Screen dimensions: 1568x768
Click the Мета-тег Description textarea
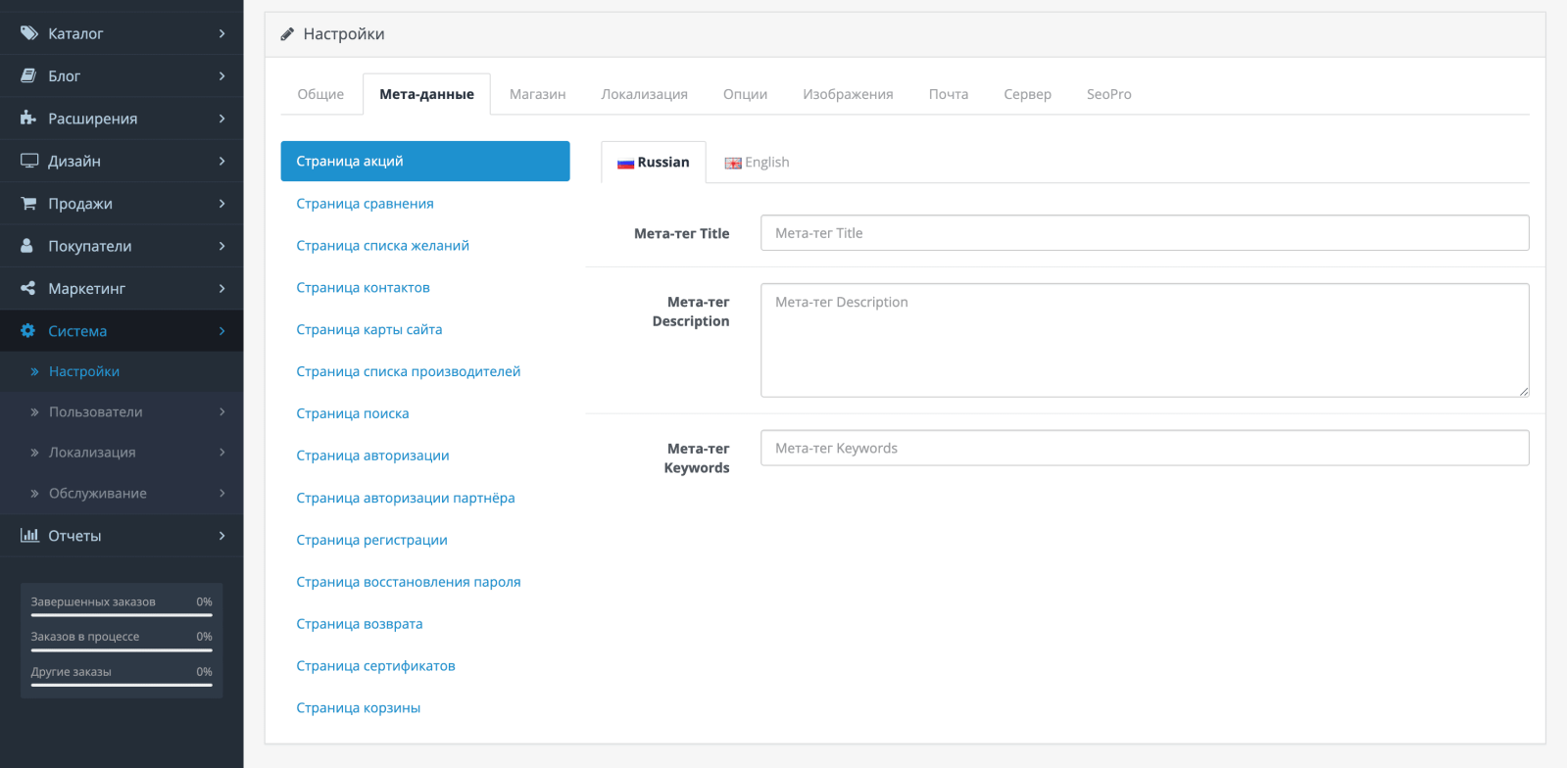click(1145, 340)
